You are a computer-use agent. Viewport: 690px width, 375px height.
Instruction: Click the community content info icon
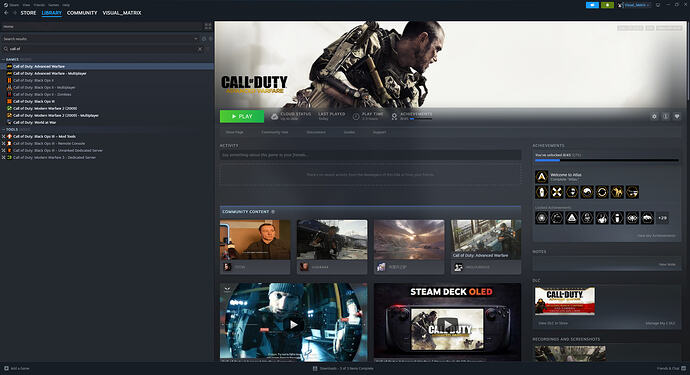coord(273,212)
